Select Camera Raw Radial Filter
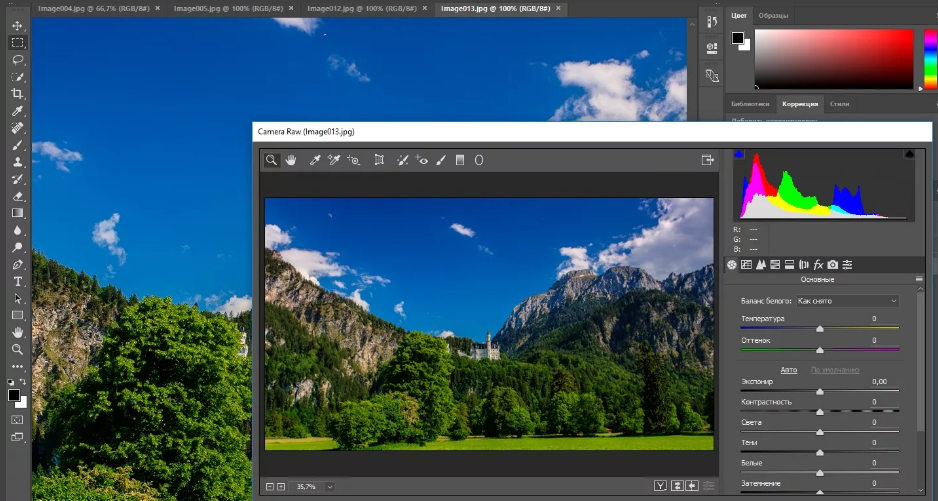Image resolution: width=938 pixels, height=501 pixels. (479, 160)
